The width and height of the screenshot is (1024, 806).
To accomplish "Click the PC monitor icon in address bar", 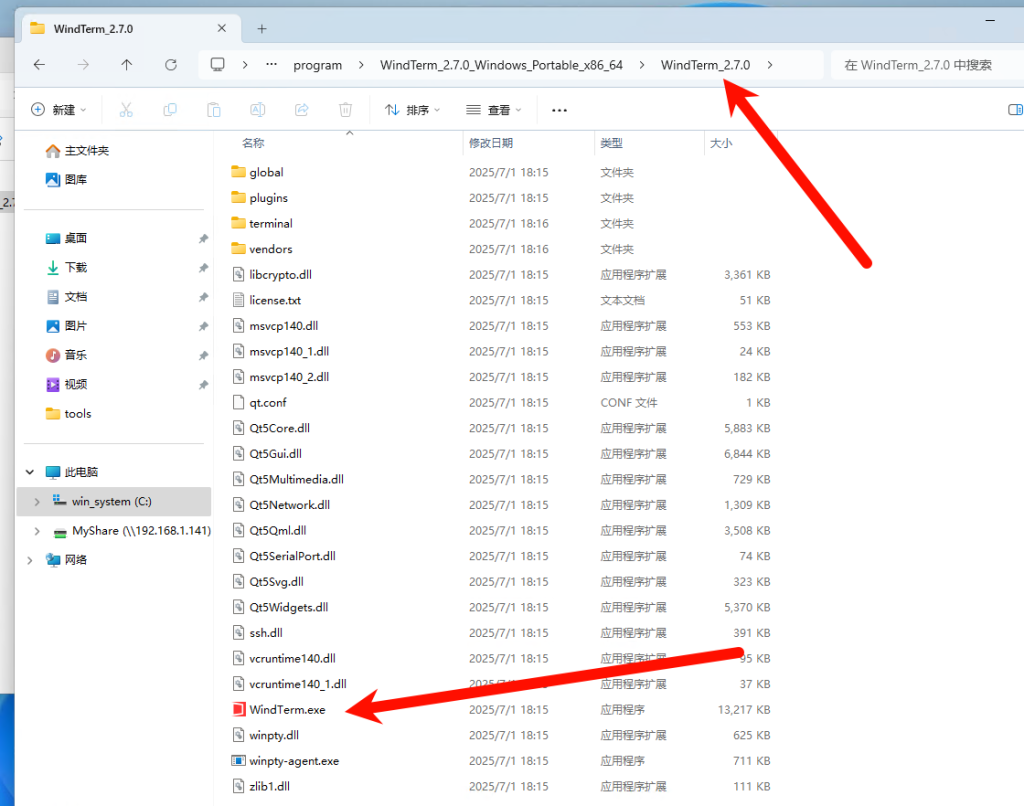I will click(x=217, y=65).
